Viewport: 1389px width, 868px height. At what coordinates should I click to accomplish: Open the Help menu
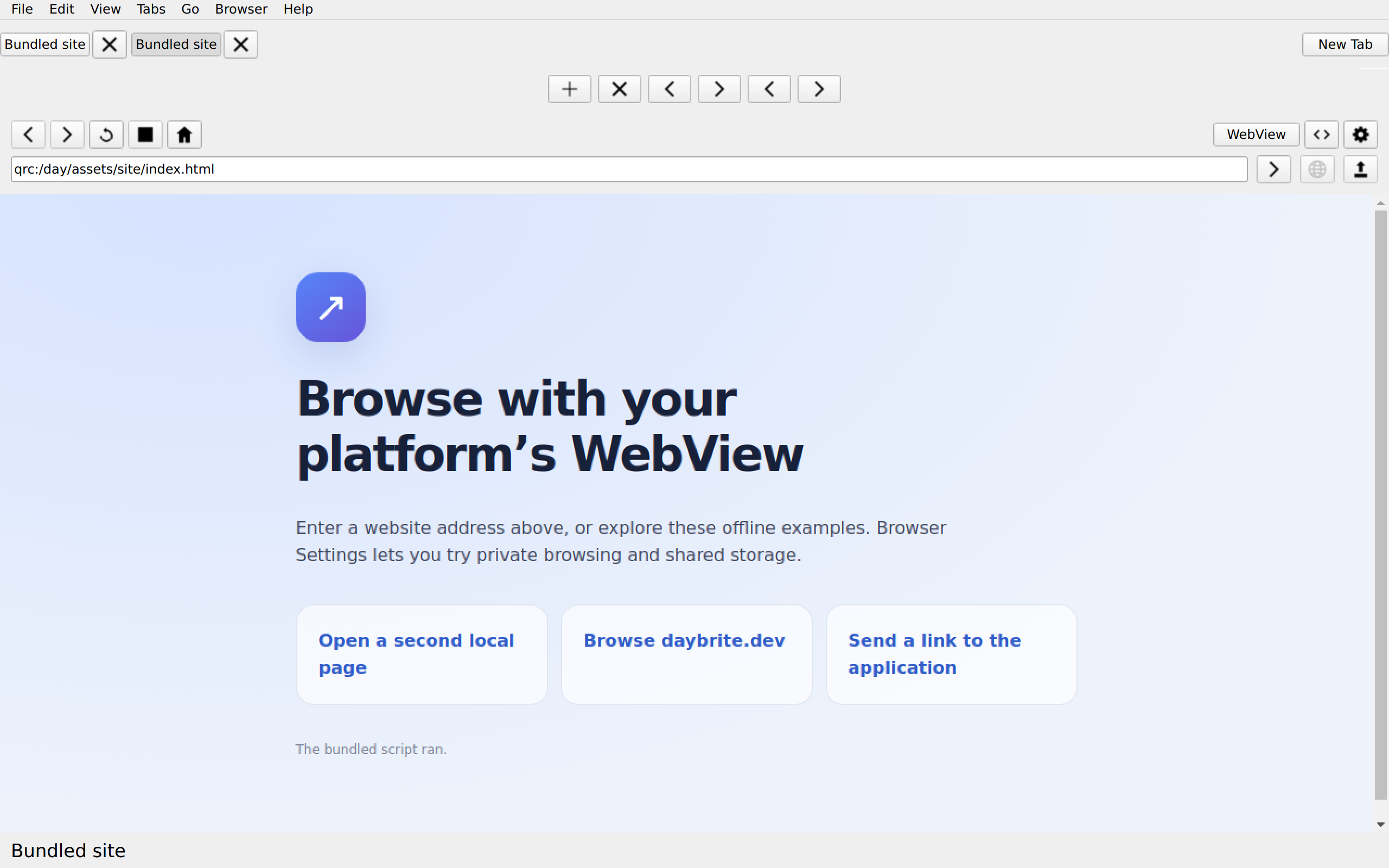298,9
